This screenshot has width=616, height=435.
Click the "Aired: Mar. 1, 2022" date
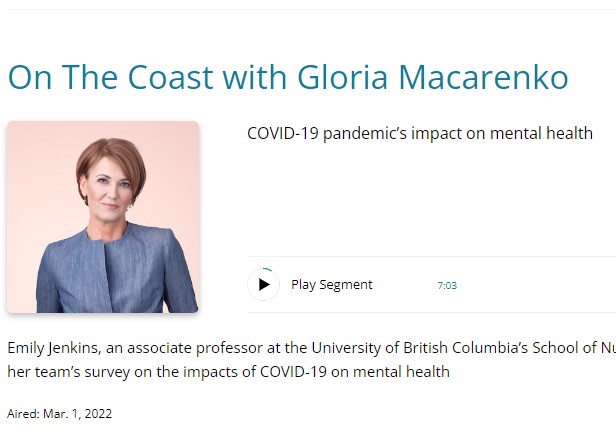pos(60,413)
